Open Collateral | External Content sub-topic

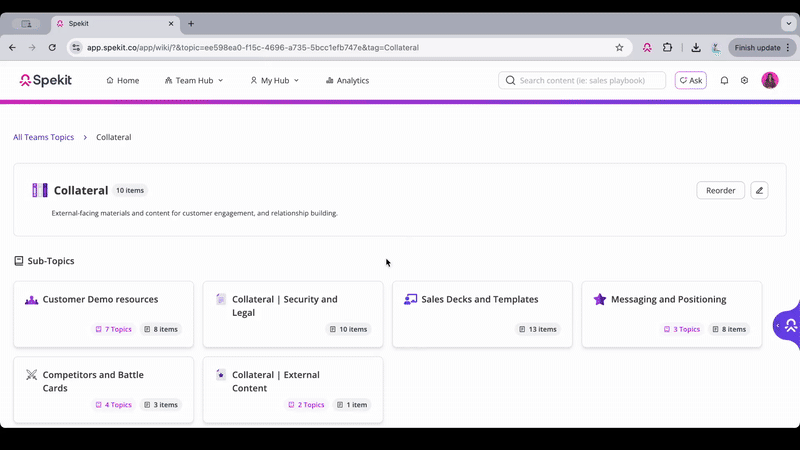coord(293,390)
